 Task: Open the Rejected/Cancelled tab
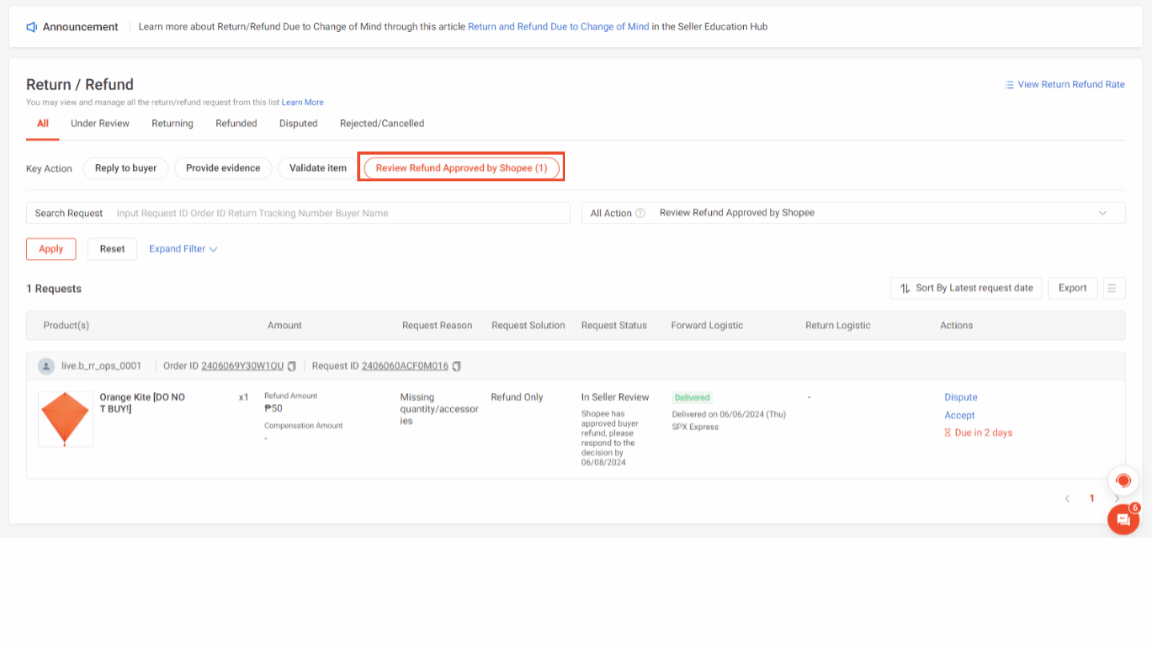pos(382,123)
